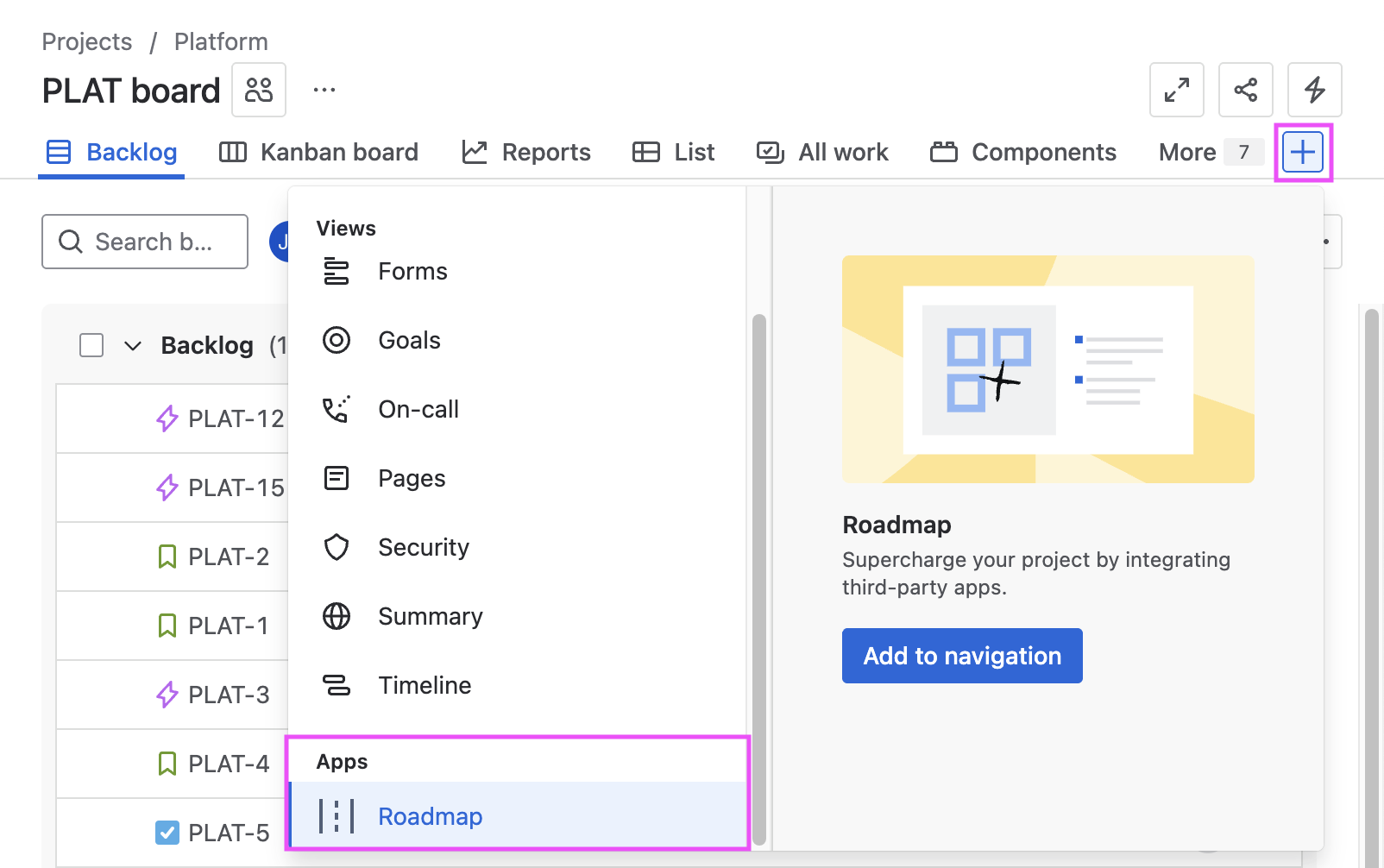Image resolution: width=1384 pixels, height=868 pixels.
Task: Click the plus icon to add a view
Action: [x=1302, y=153]
